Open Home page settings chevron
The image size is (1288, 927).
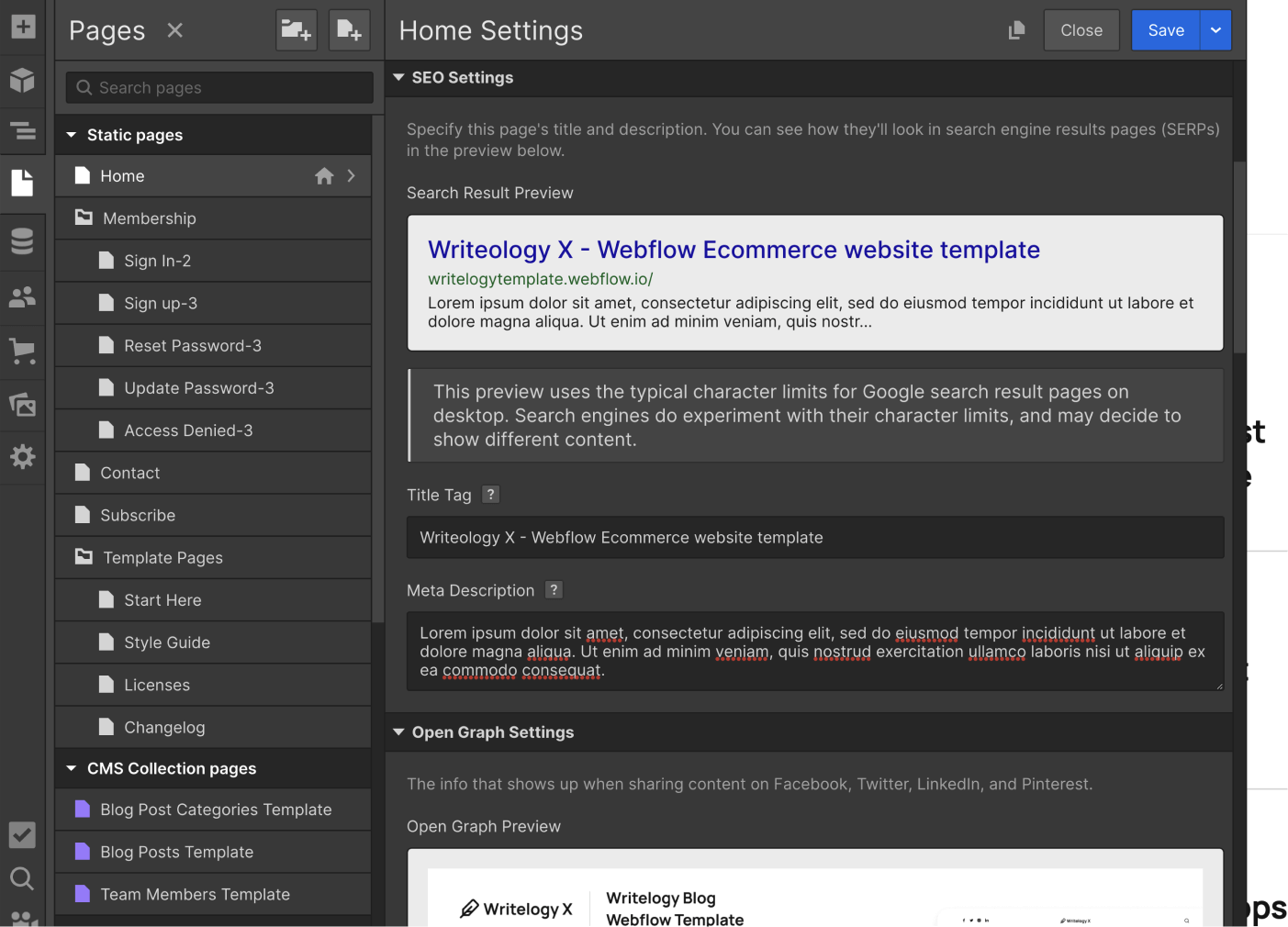coord(352,175)
